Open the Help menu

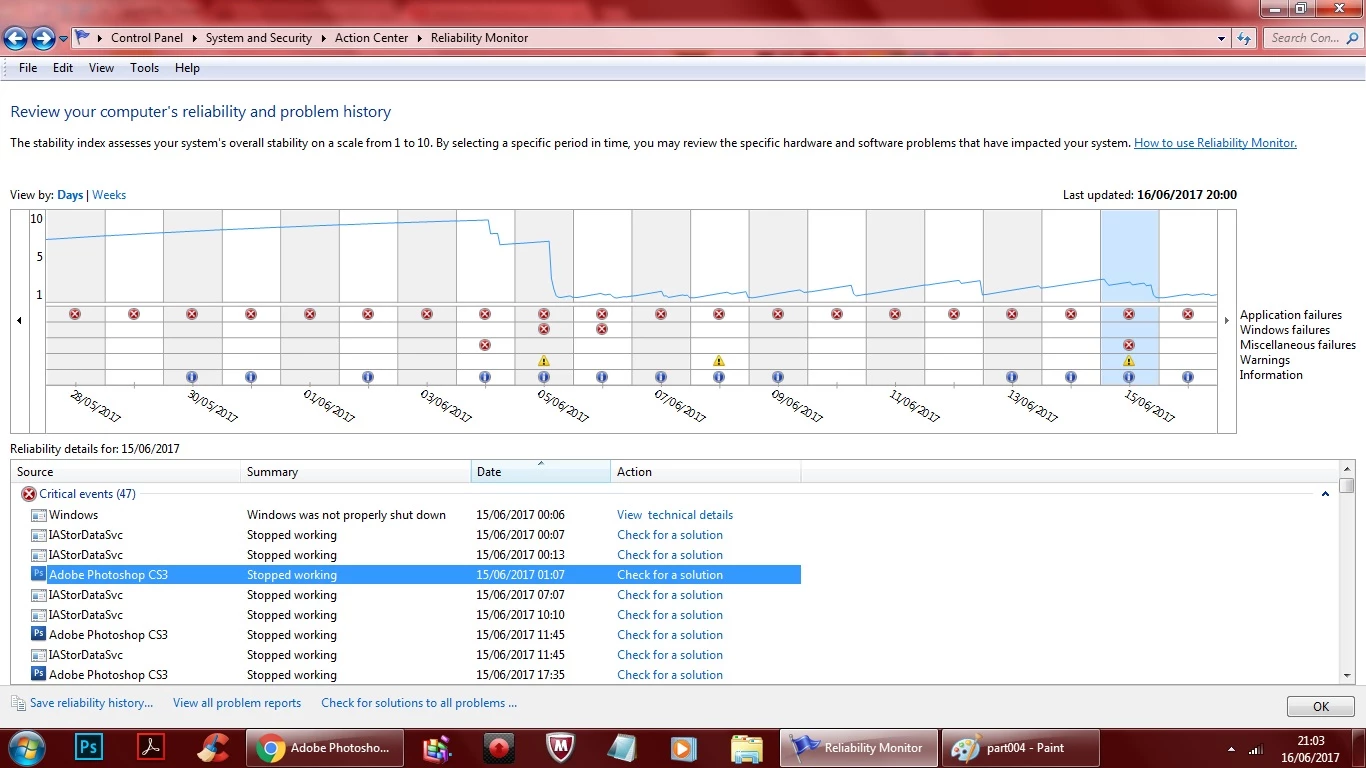[x=187, y=68]
